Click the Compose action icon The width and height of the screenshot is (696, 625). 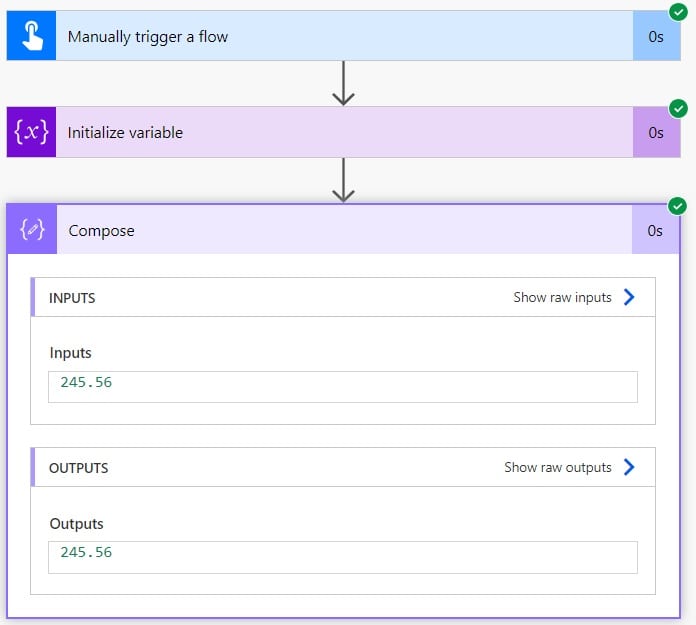click(x=32, y=229)
